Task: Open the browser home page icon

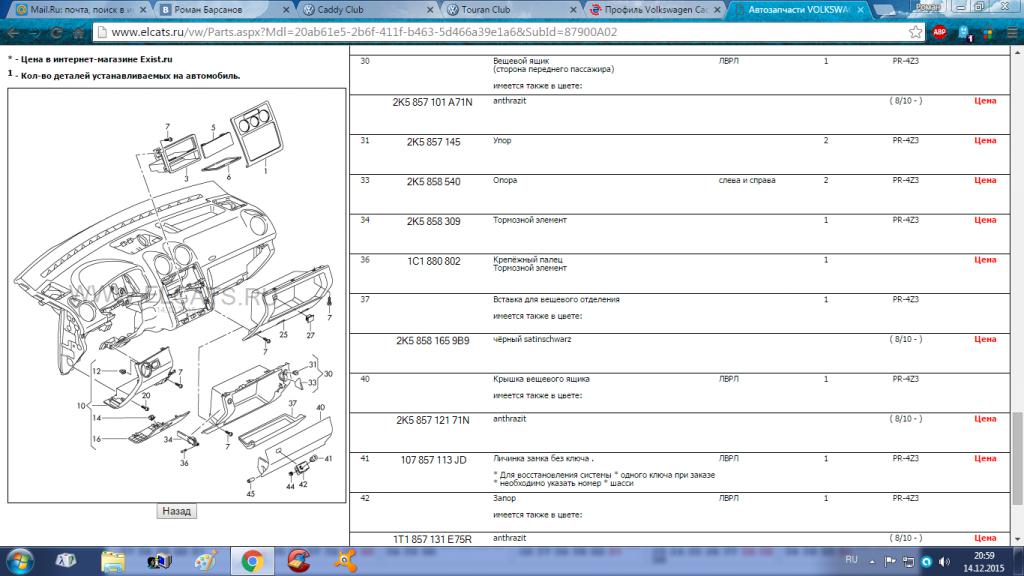Action: tap(78, 33)
